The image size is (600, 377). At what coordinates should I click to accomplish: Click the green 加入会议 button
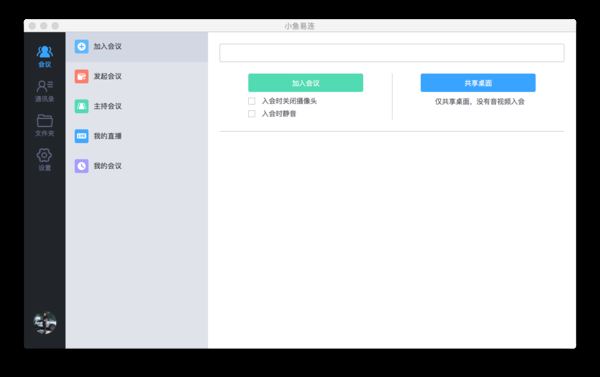(305, 83)
